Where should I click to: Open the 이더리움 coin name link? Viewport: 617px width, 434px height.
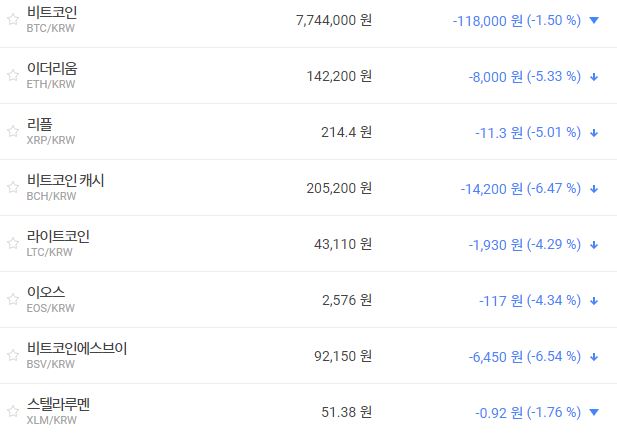click(52, 69)
